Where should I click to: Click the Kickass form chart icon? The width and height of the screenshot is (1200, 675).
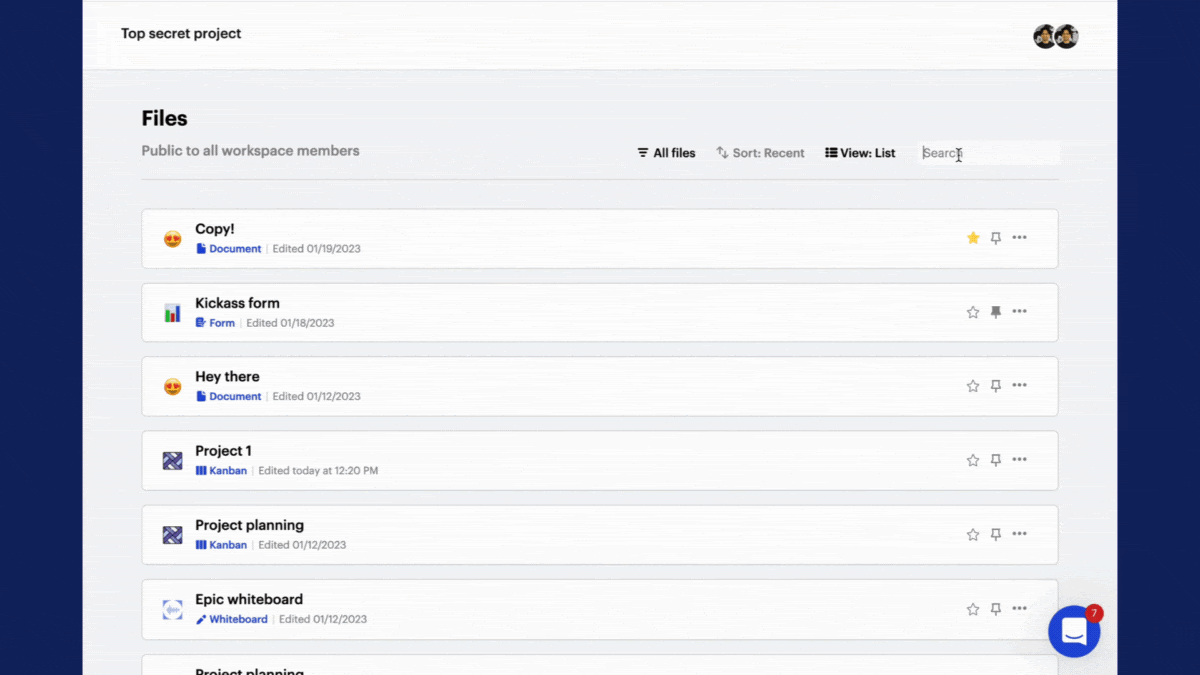[173, 313]
